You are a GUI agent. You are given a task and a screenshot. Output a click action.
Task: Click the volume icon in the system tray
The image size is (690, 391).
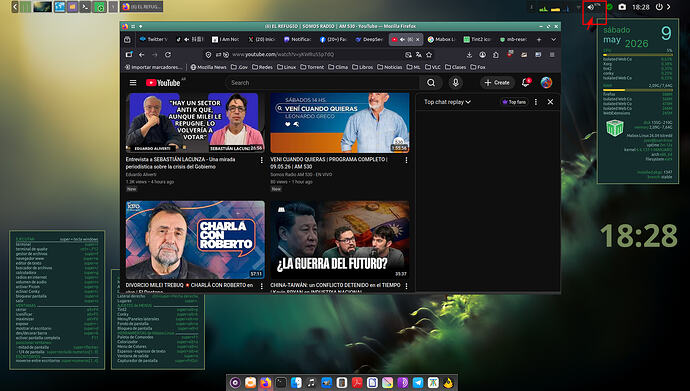(591, 7)
